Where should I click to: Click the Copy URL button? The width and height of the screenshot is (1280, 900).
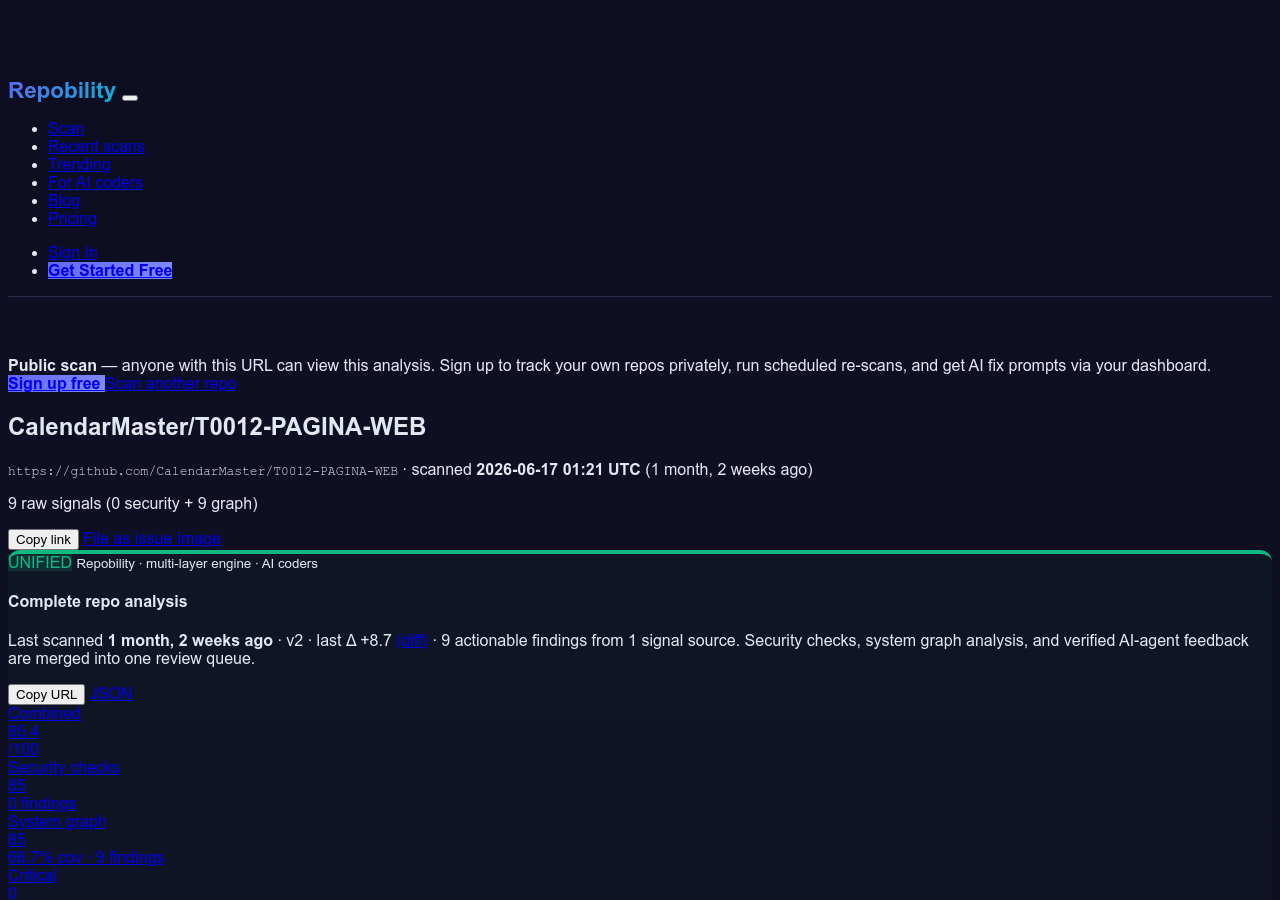click(x=46, y=694)
